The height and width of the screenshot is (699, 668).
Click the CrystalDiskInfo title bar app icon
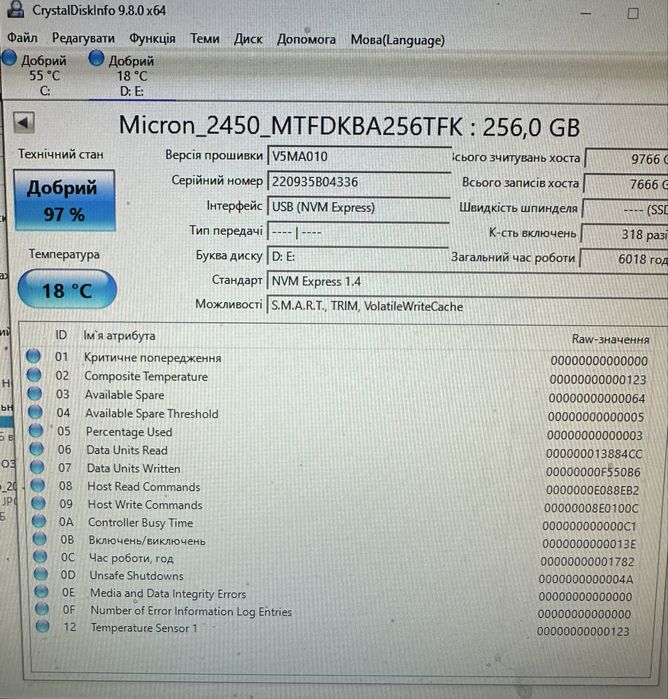pyautogui.click(x=16, y=9)
